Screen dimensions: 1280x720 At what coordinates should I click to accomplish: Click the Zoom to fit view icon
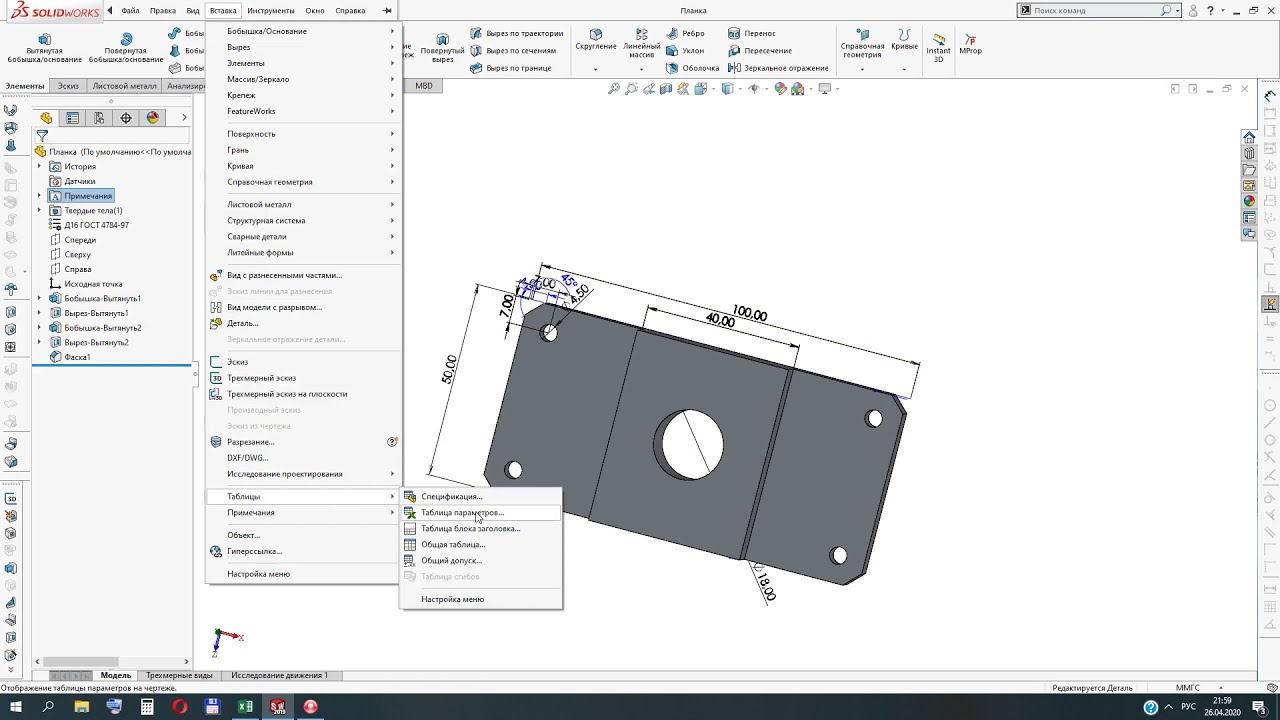614,89
